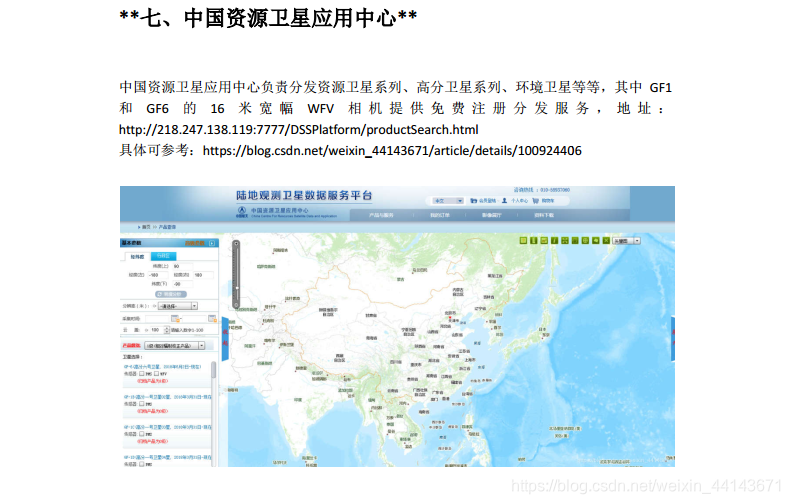Open the 产品与服务 menu
This screenshot has height=504, width=790.
[x=381, y=215]
